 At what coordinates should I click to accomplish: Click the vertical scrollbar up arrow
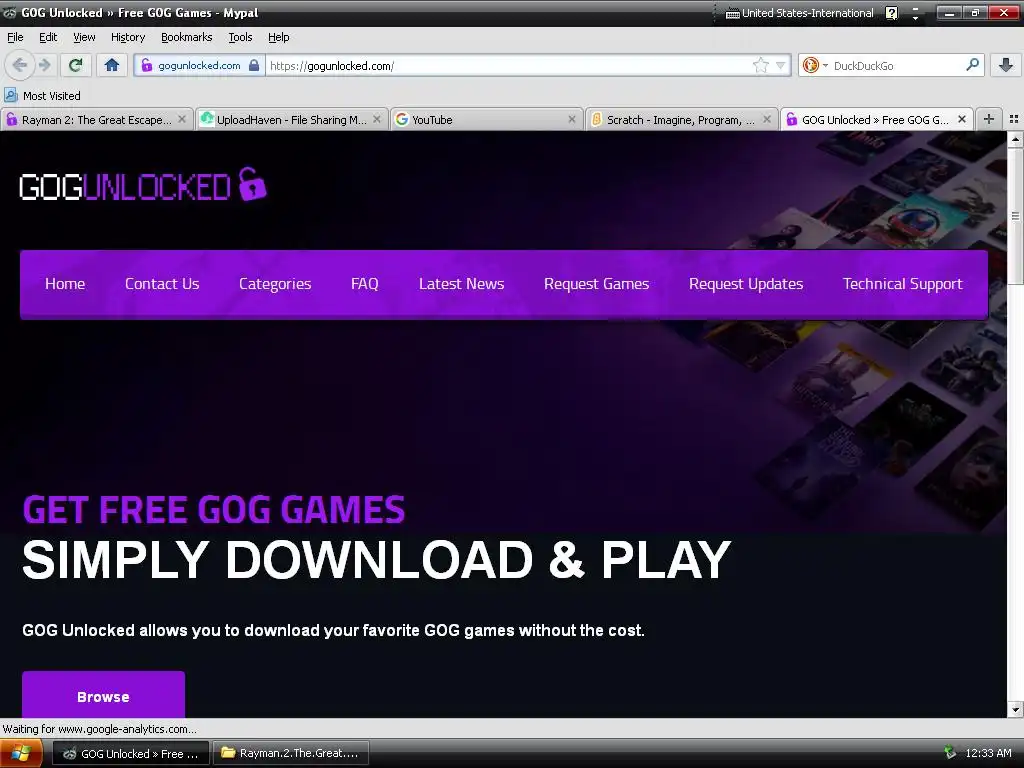click(1015, 138)
